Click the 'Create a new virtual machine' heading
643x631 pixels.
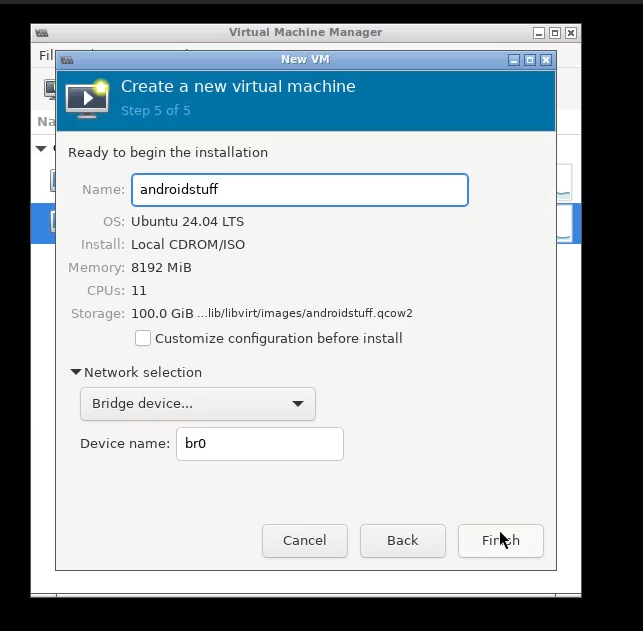tap(238, 87)
